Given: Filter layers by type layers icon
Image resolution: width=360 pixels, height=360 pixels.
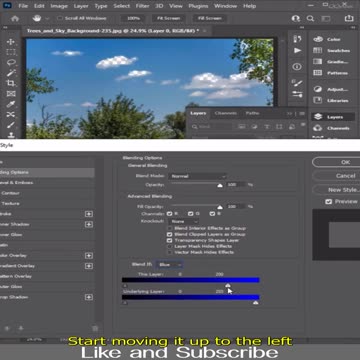Looking at the screenshot, I should (x=267, y=127).
